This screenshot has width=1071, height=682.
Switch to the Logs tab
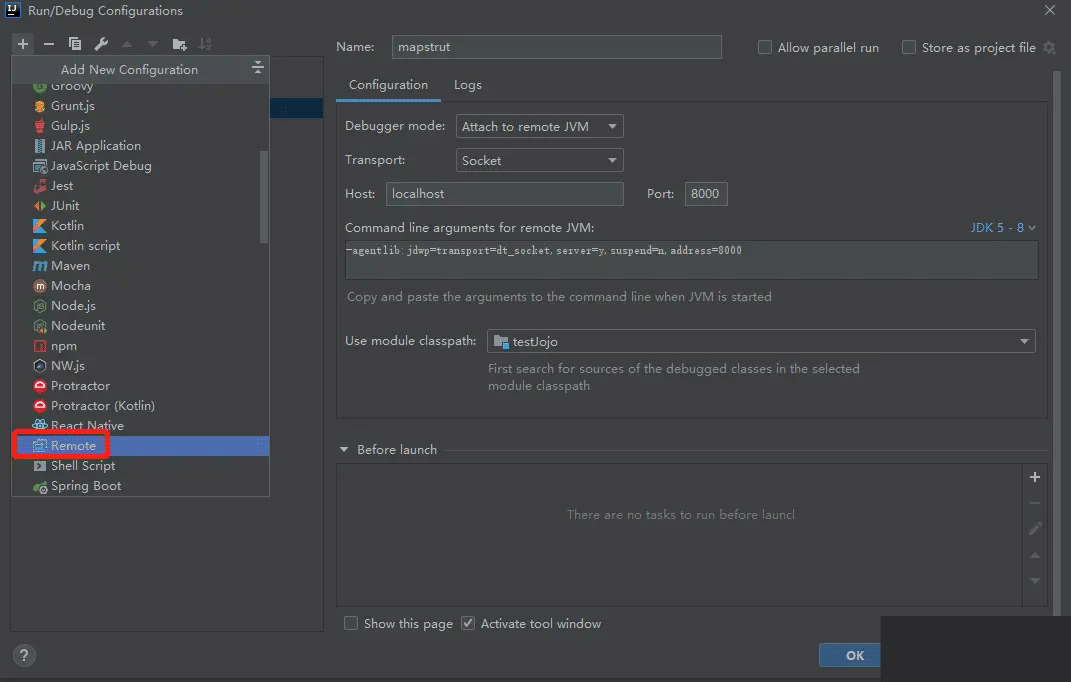[x=468, y=85]
